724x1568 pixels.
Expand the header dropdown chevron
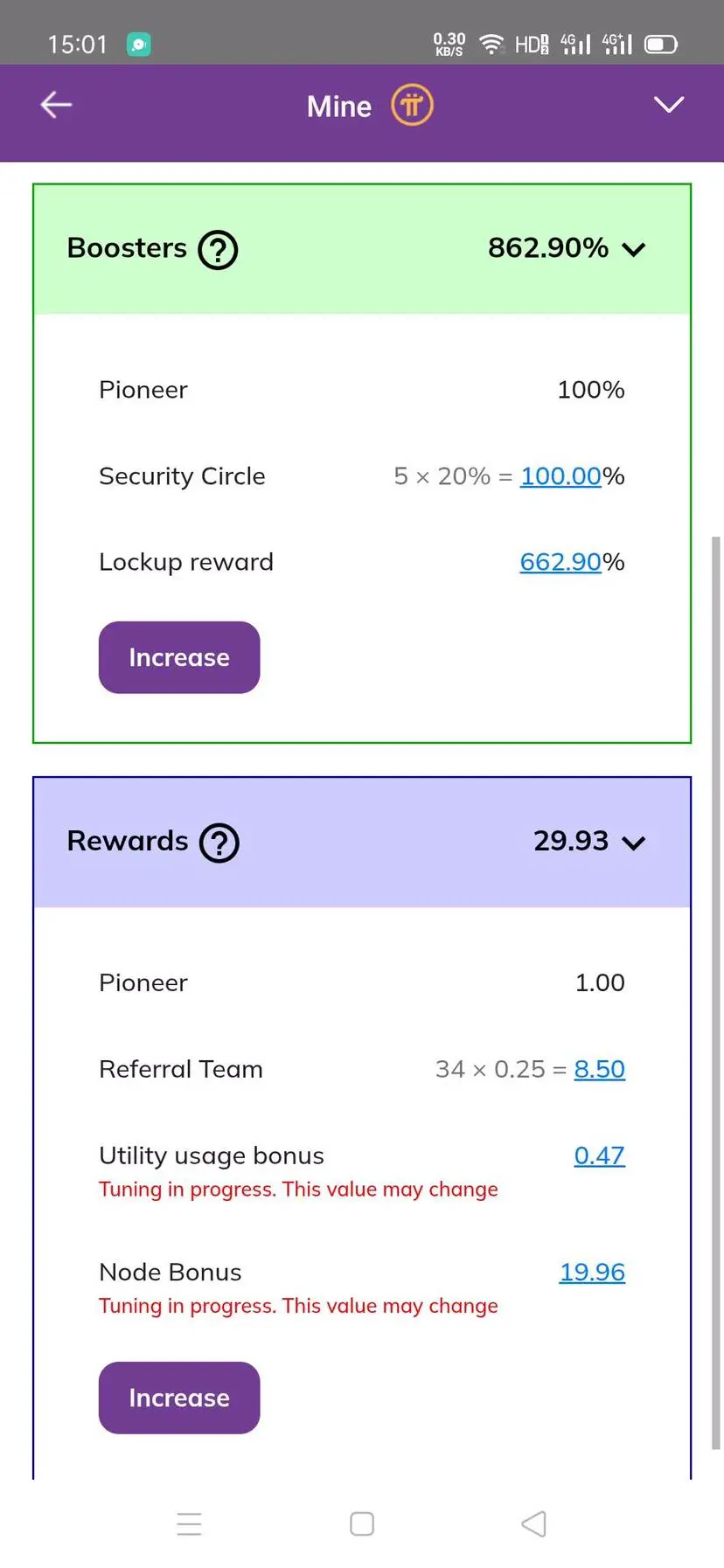point(669,106)
